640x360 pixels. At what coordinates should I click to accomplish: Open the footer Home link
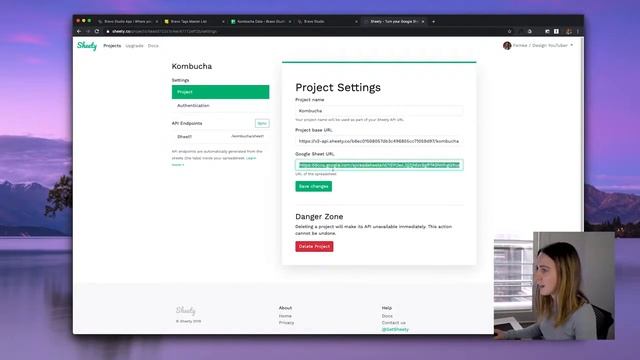click(x=285, y=316)
